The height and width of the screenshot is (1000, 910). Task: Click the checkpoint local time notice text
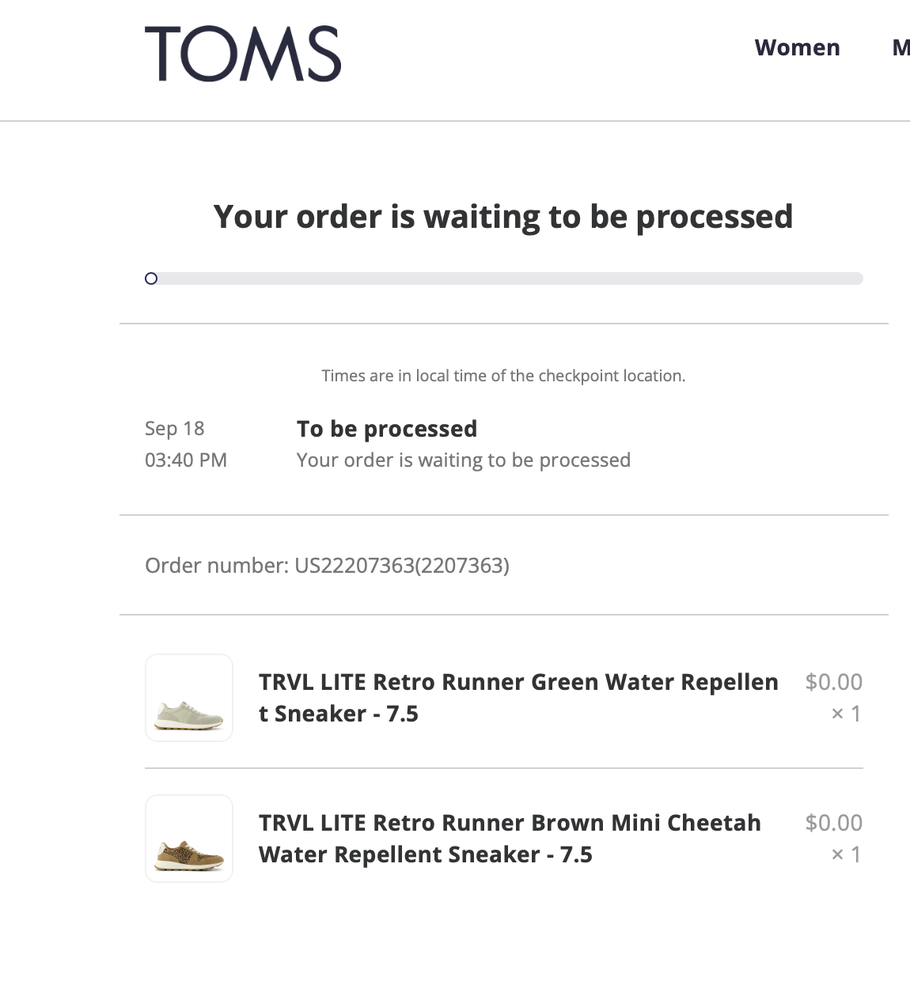point(504,375)
